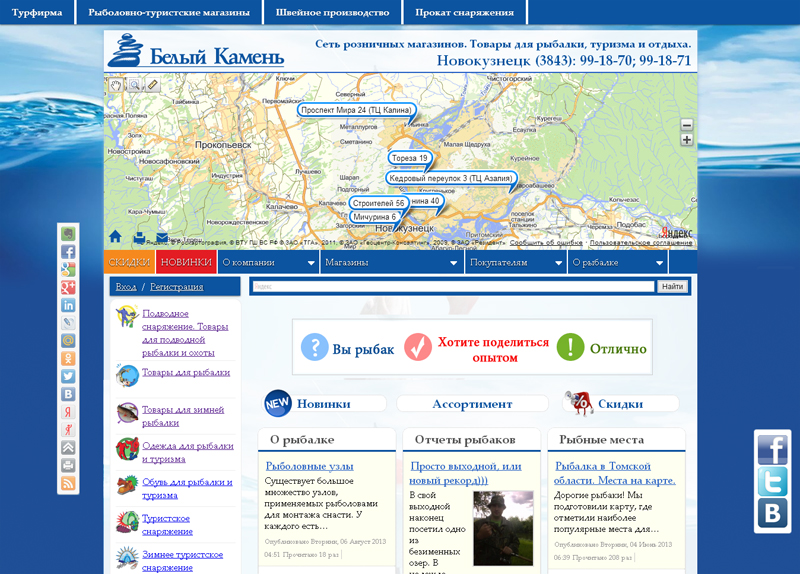Open Туристское снаряжение category link
Screen dimensions: 800x574
[x=167, y=525]
